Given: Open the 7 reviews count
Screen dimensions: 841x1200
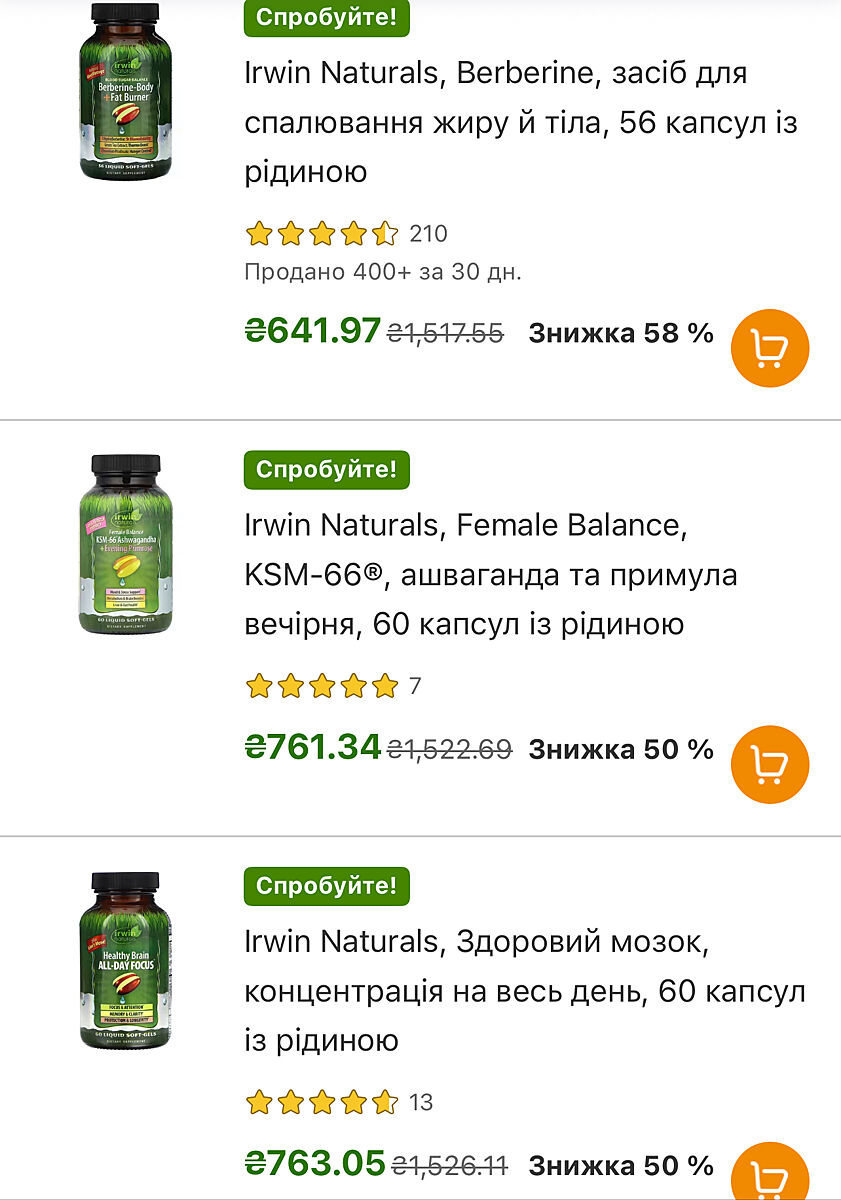Looking at the screenshot, I should 415,686.
